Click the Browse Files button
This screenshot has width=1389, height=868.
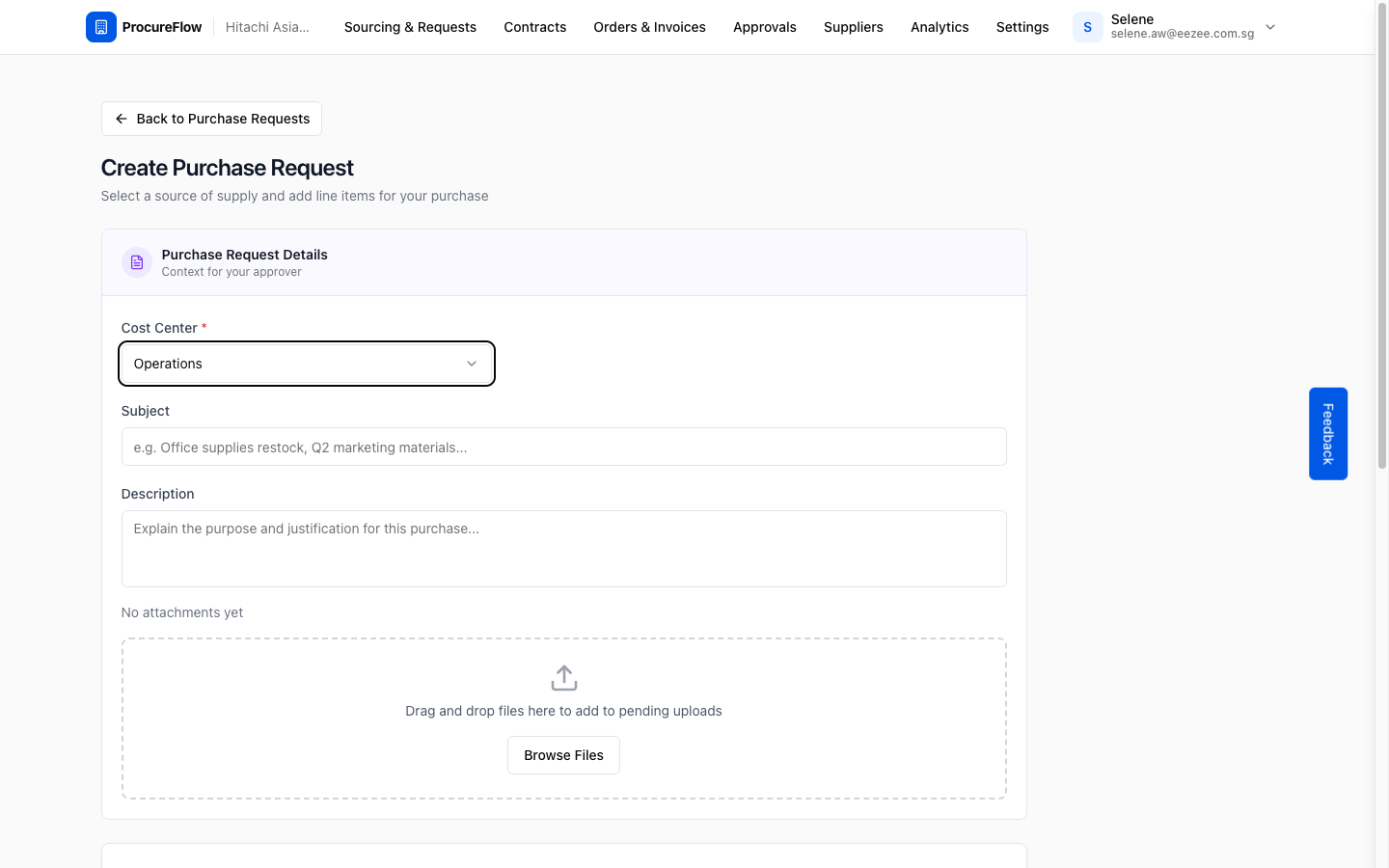pyautogui.click(x=564, y=755)
